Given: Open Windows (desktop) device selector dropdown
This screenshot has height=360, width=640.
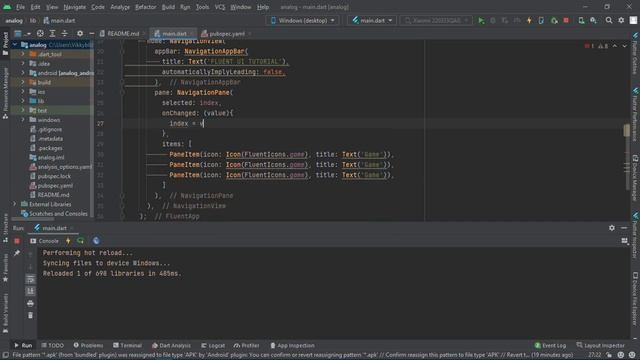Looking at the screenshot, I should pos(302,20).
